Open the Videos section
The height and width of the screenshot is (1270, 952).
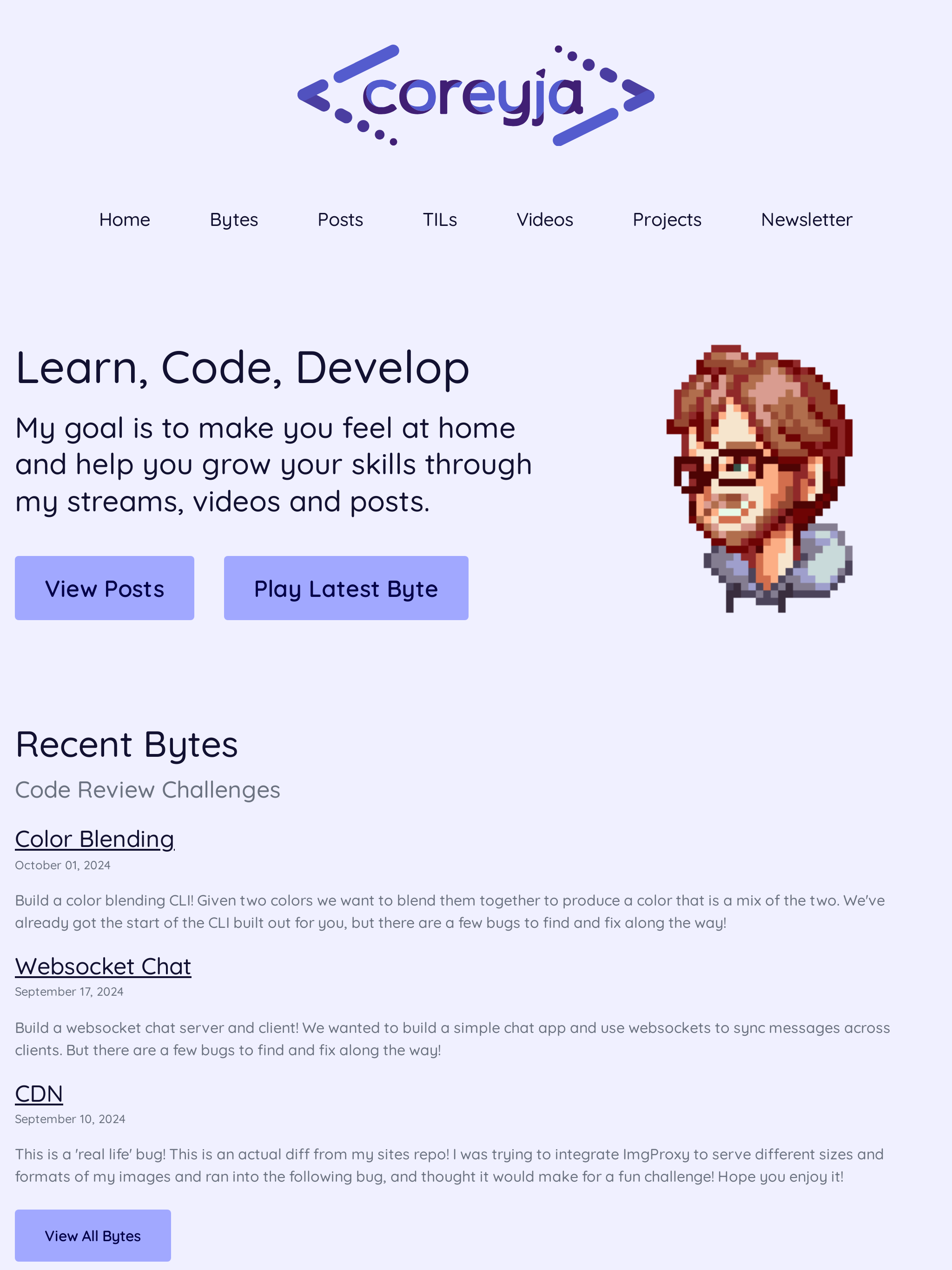point(544,219)
